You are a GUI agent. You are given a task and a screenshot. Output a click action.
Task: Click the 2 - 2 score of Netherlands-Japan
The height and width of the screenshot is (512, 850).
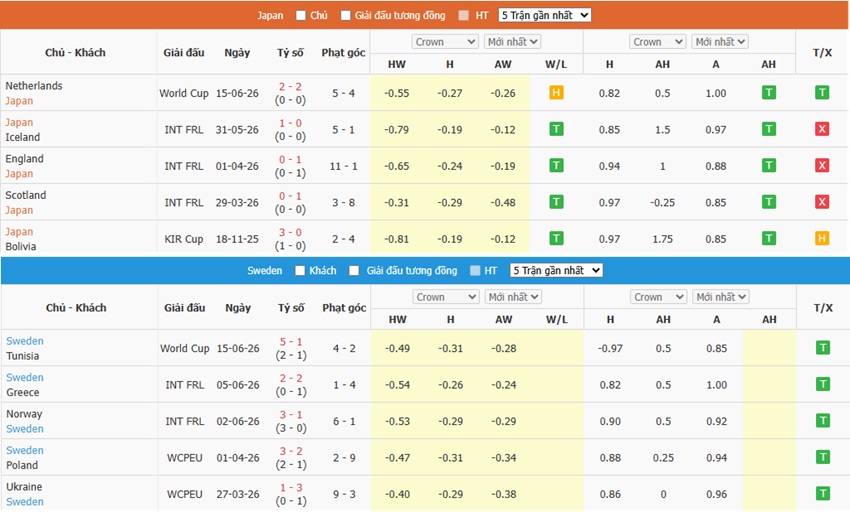(x=290, y=86)
